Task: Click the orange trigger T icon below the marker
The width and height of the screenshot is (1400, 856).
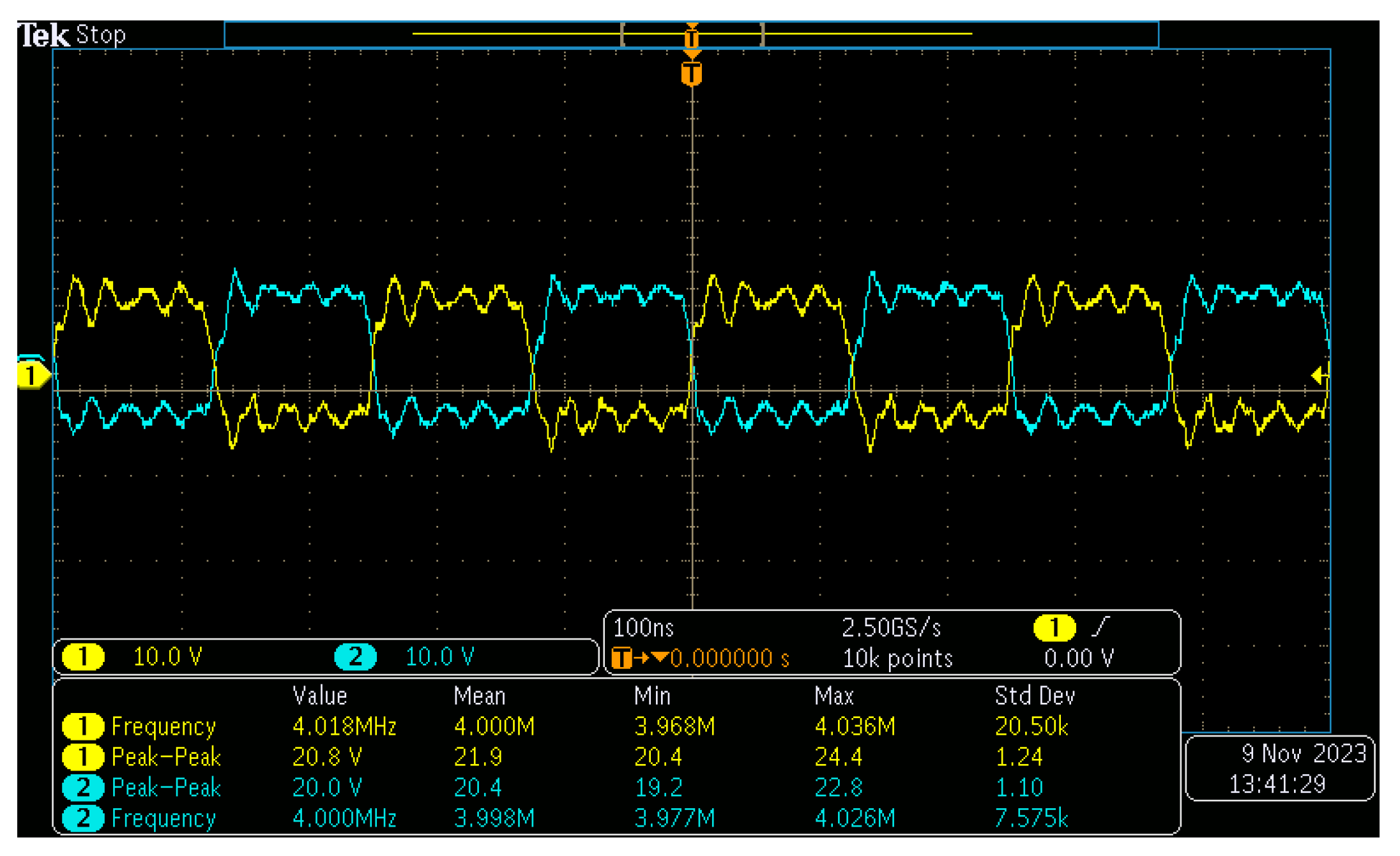Action: pos(692,72)
